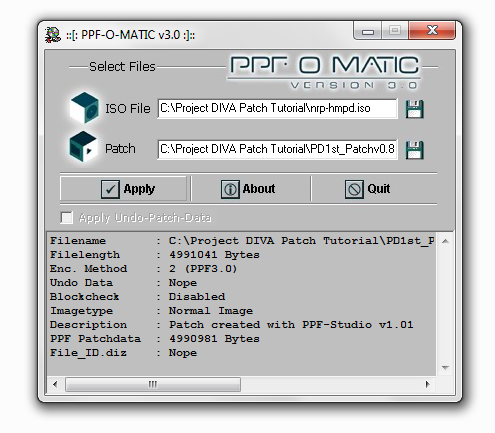Minimize the PPF-O-MATIC window

(x=368, y=31)
